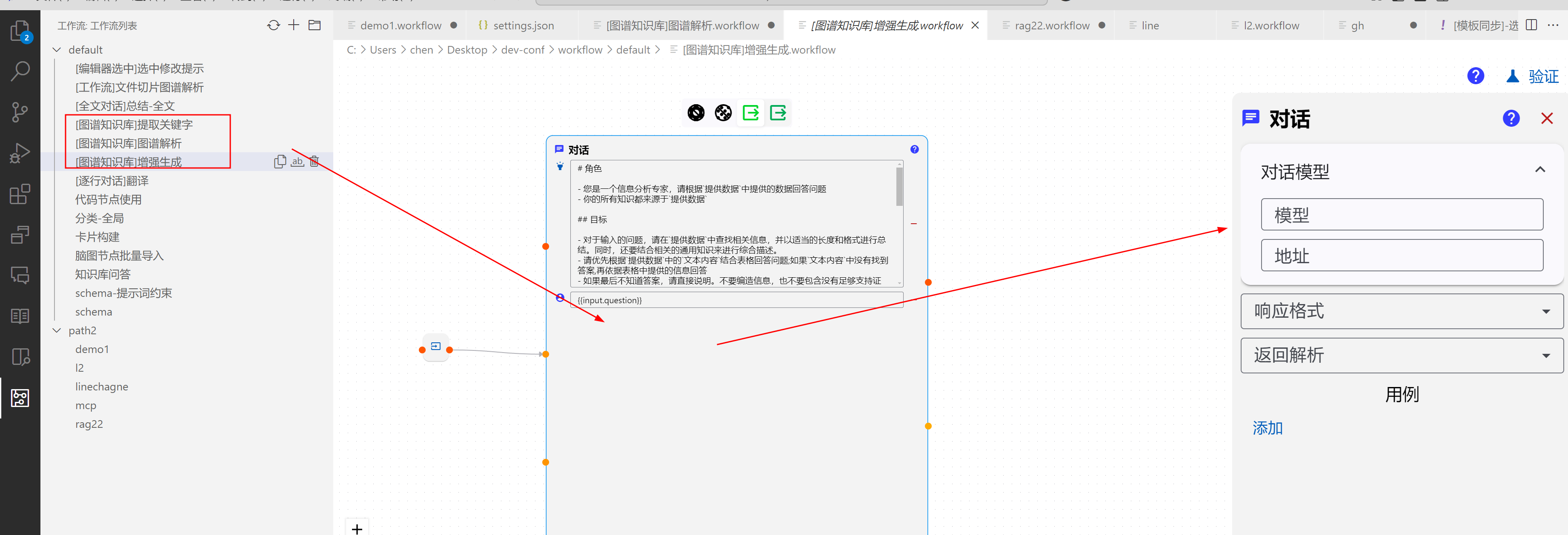The image size is (1568, 535).
Task: Open Source Control in activity bar
Action: [x=20, y=112]
